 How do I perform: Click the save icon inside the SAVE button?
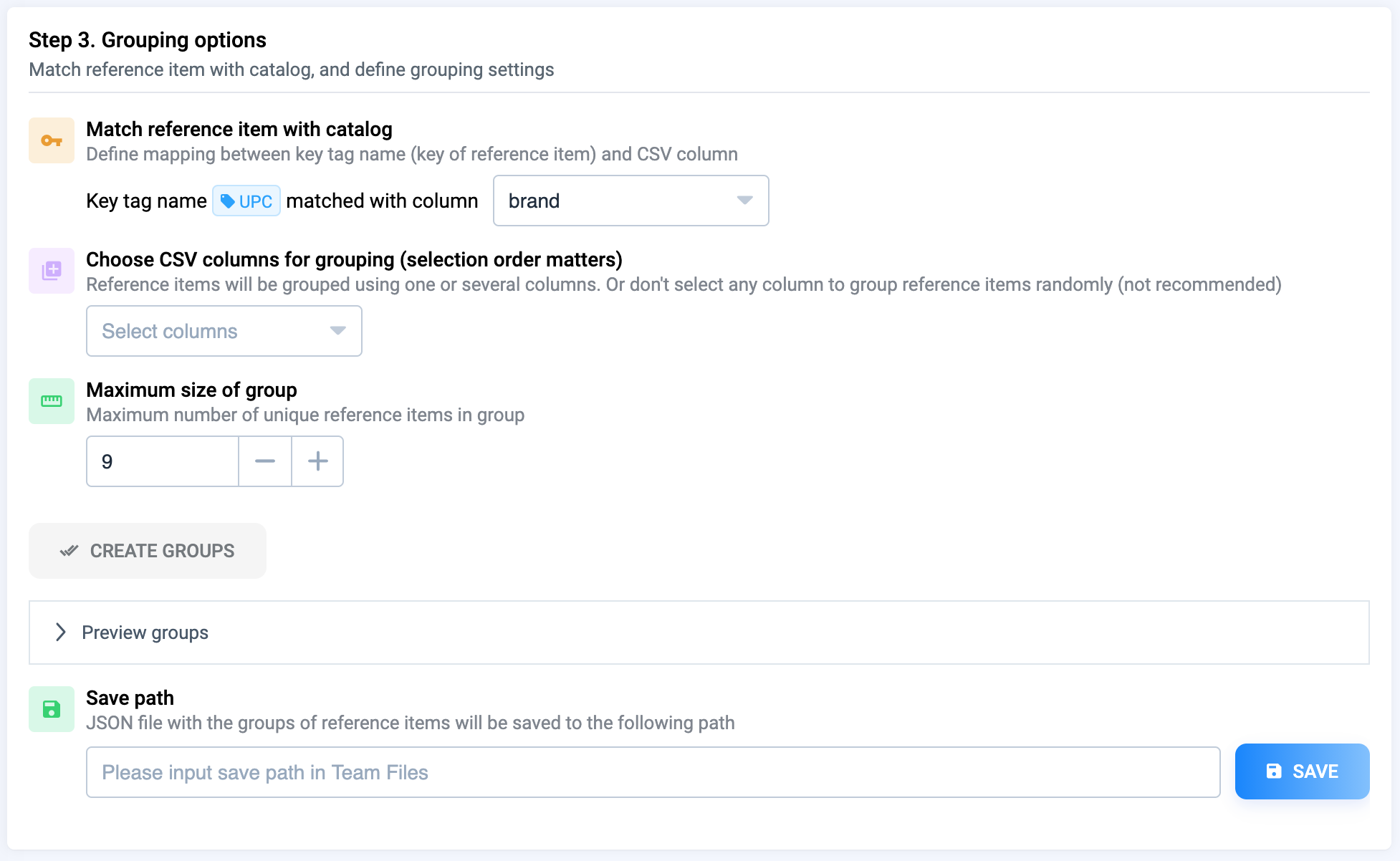[x=1274, y=771]
